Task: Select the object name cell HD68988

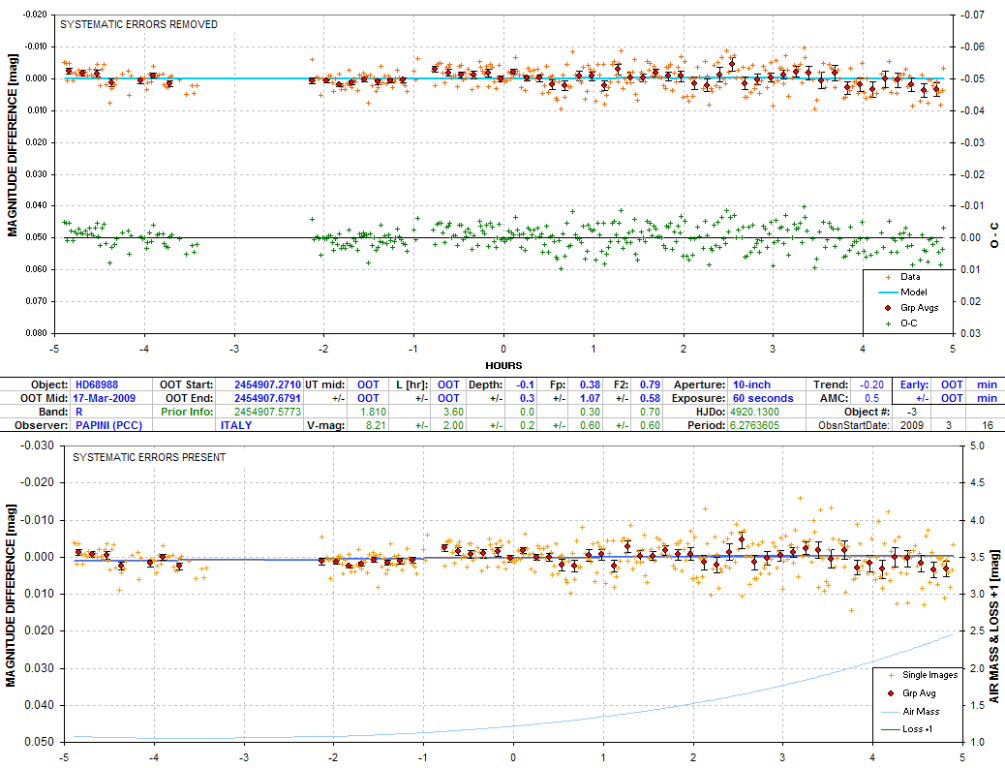Action: pos(97,385)
